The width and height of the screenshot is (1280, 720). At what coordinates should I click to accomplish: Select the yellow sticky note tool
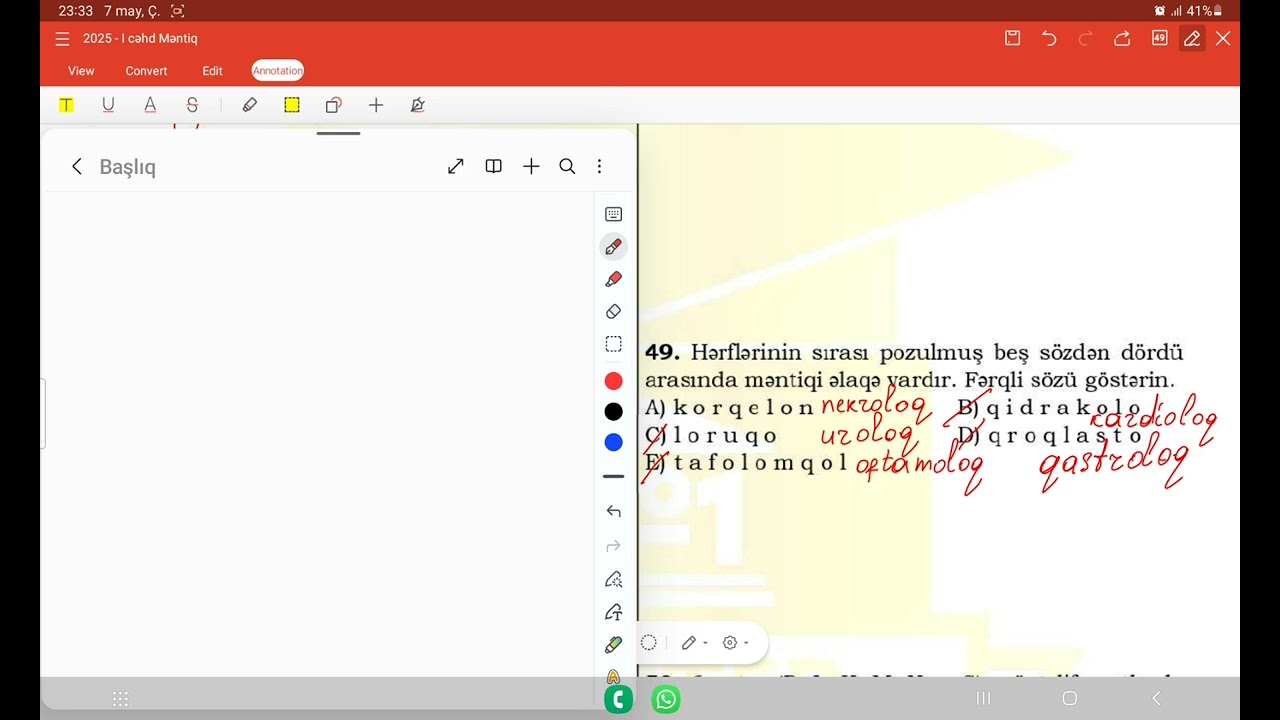[292, 105]
